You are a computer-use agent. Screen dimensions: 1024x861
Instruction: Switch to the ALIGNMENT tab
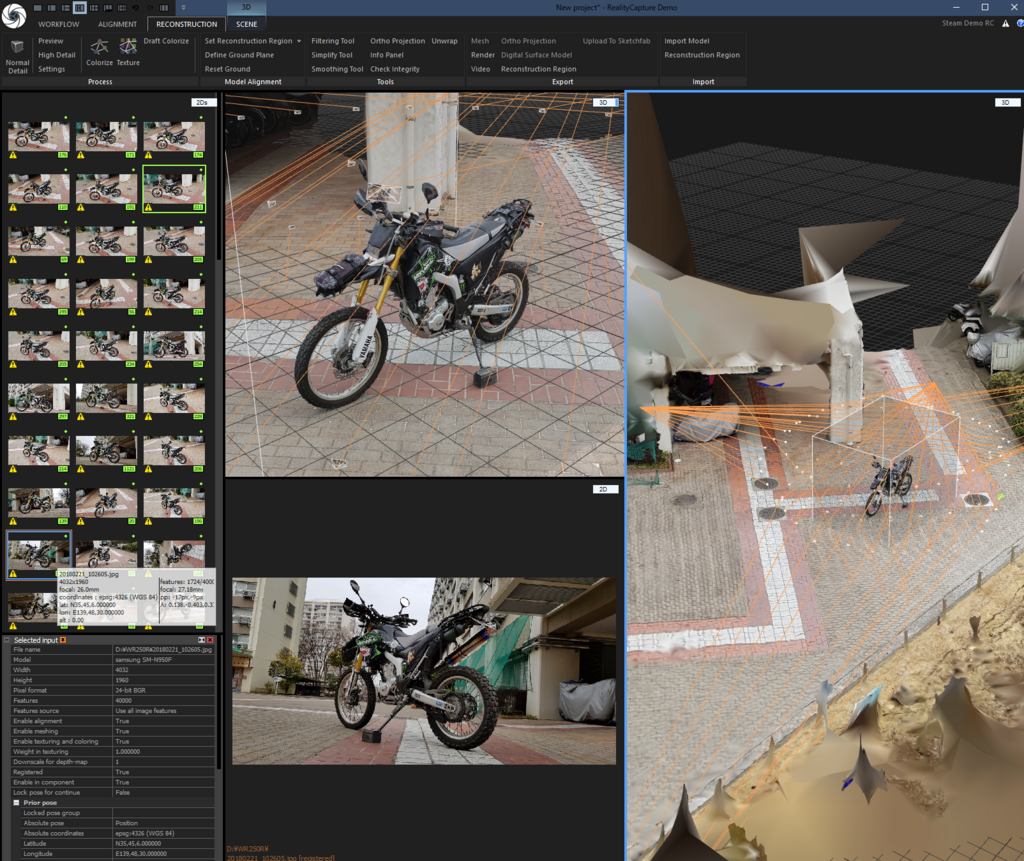(118, 24)
